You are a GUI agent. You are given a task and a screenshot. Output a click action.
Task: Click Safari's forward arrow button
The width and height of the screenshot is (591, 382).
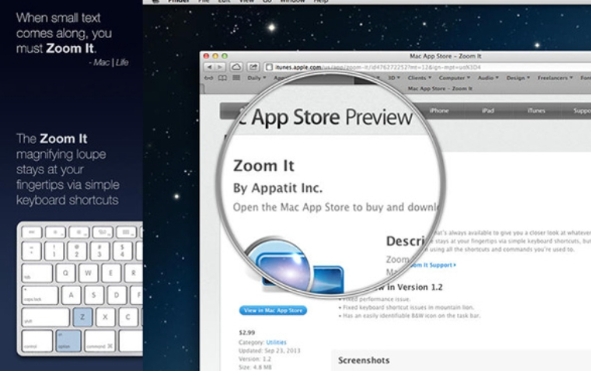(220, 67)
